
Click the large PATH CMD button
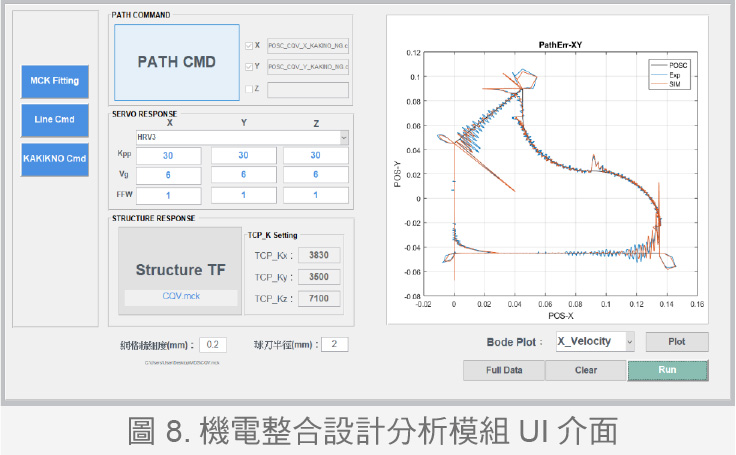point(176,62)
